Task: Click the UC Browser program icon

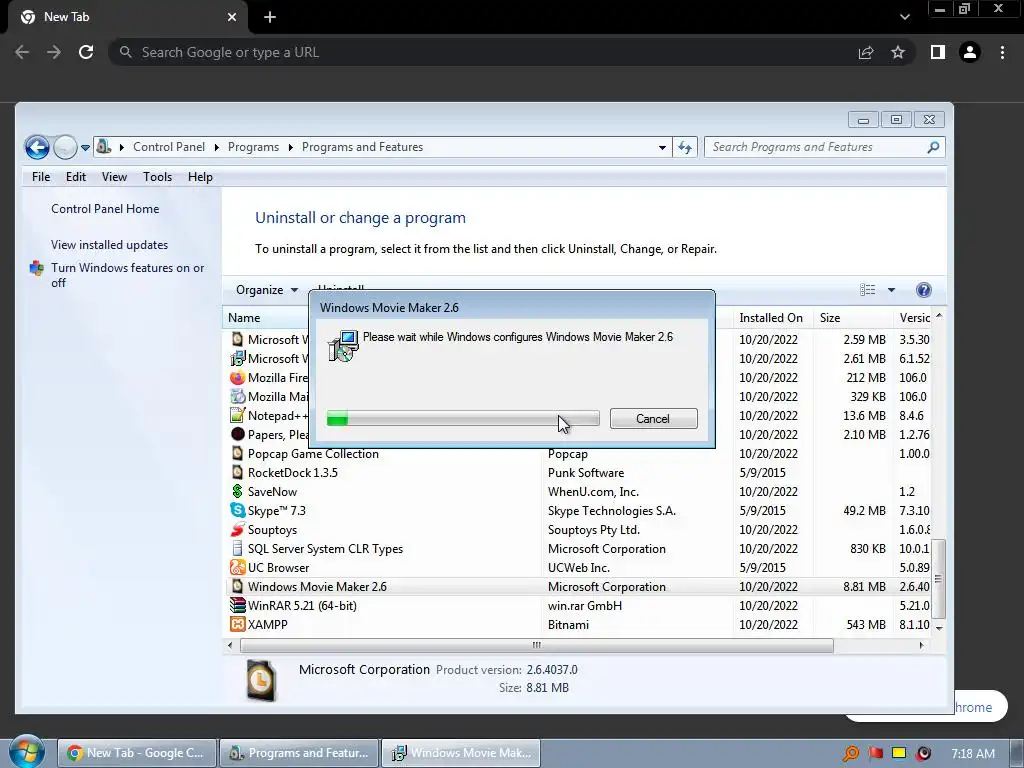Action: click(237, 568)
